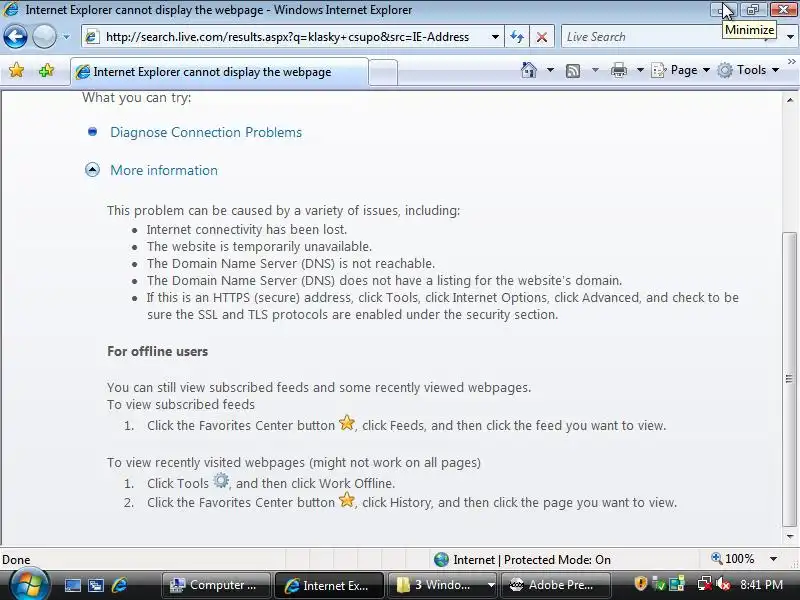Click the Print icon
This screenshot has height=600, width=800.
point(618,70)
